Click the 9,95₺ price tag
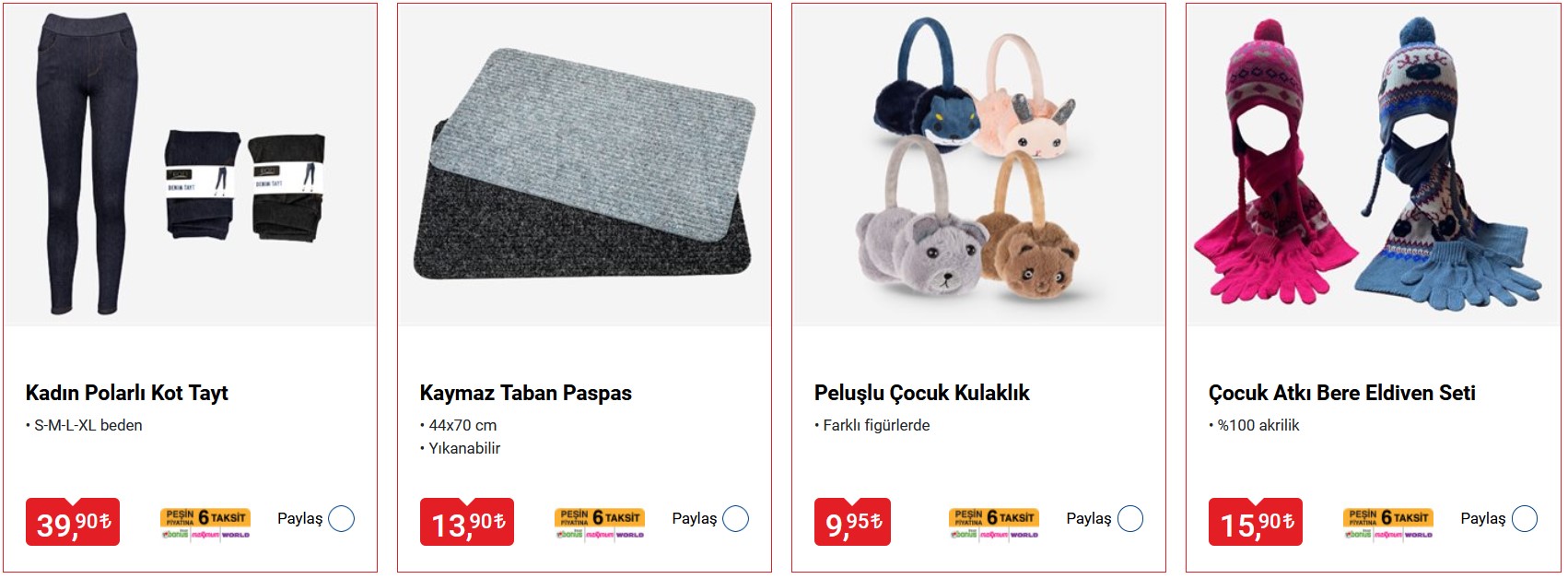This screenshot has width=1568, height=579. point(852,522)
